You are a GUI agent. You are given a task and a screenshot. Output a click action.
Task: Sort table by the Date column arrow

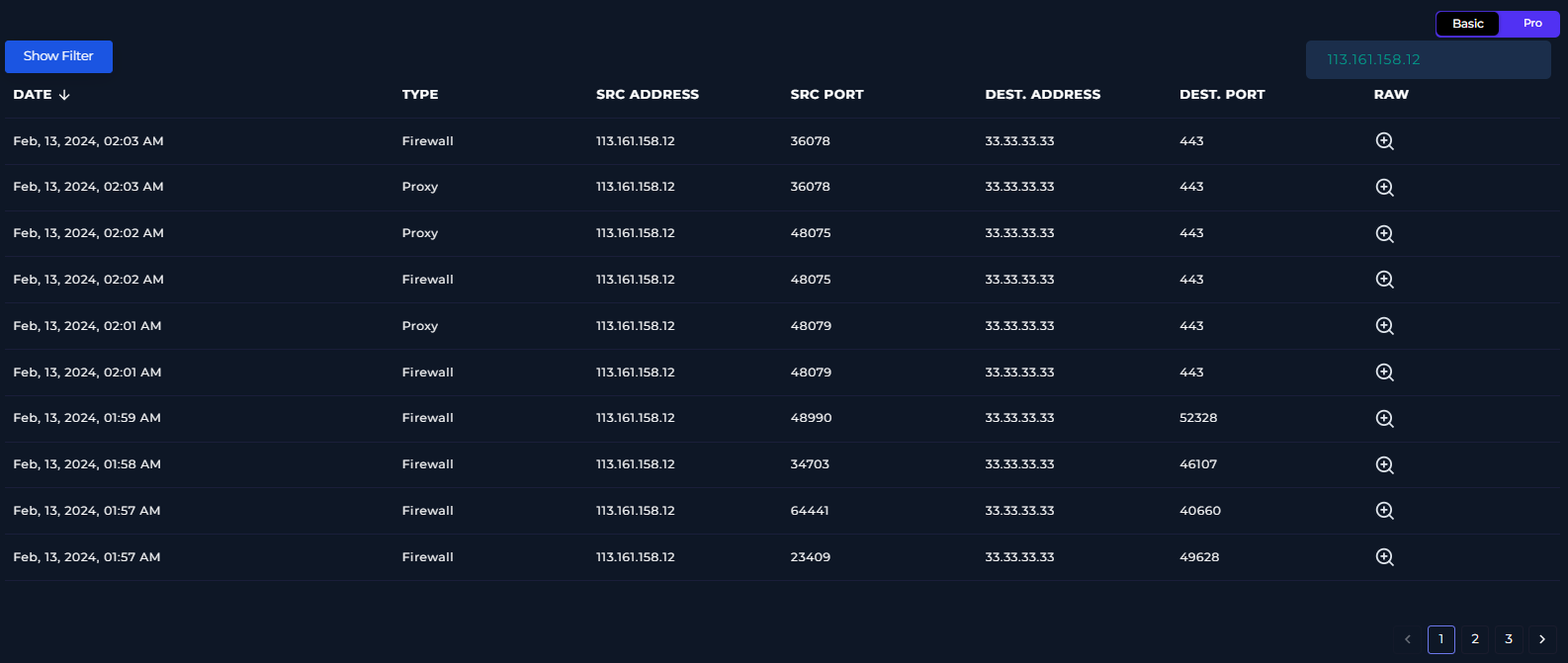pyautogui.click(x=64, y=95)
